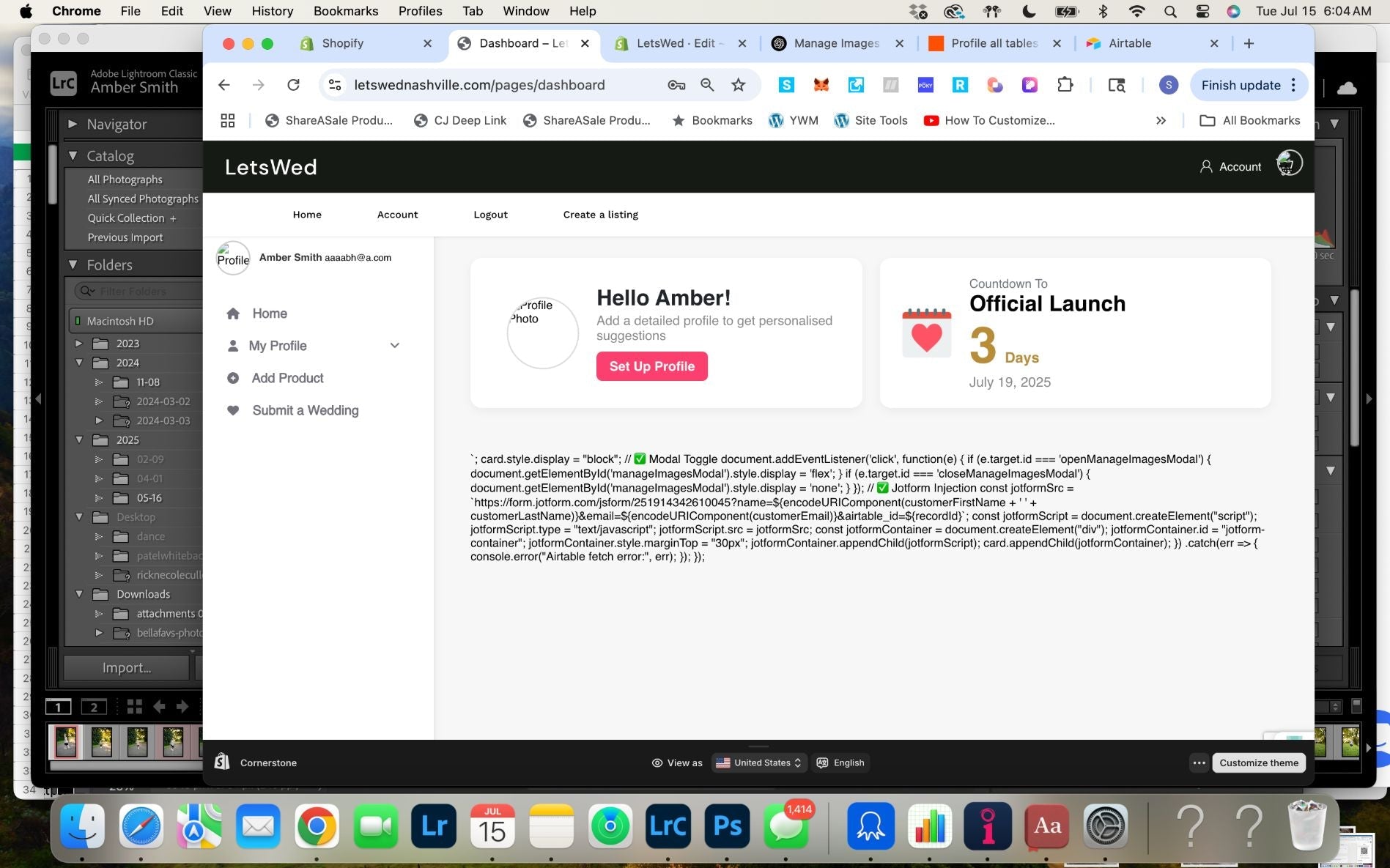Switch to Lightroom secondary display 2 button

[x=93, y=707]
